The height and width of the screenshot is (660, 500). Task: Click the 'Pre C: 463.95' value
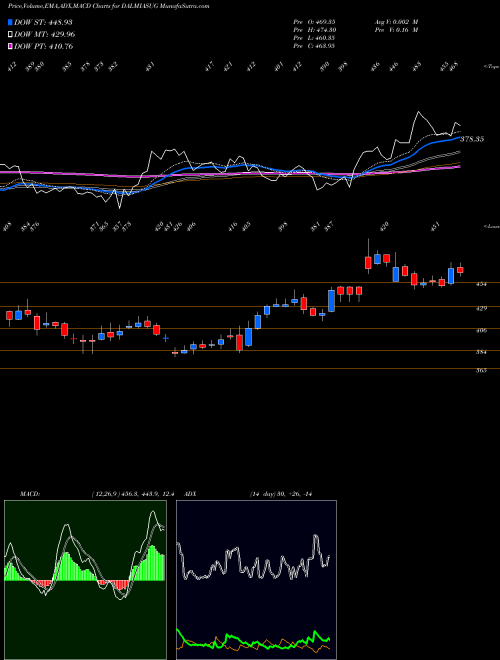314,46
